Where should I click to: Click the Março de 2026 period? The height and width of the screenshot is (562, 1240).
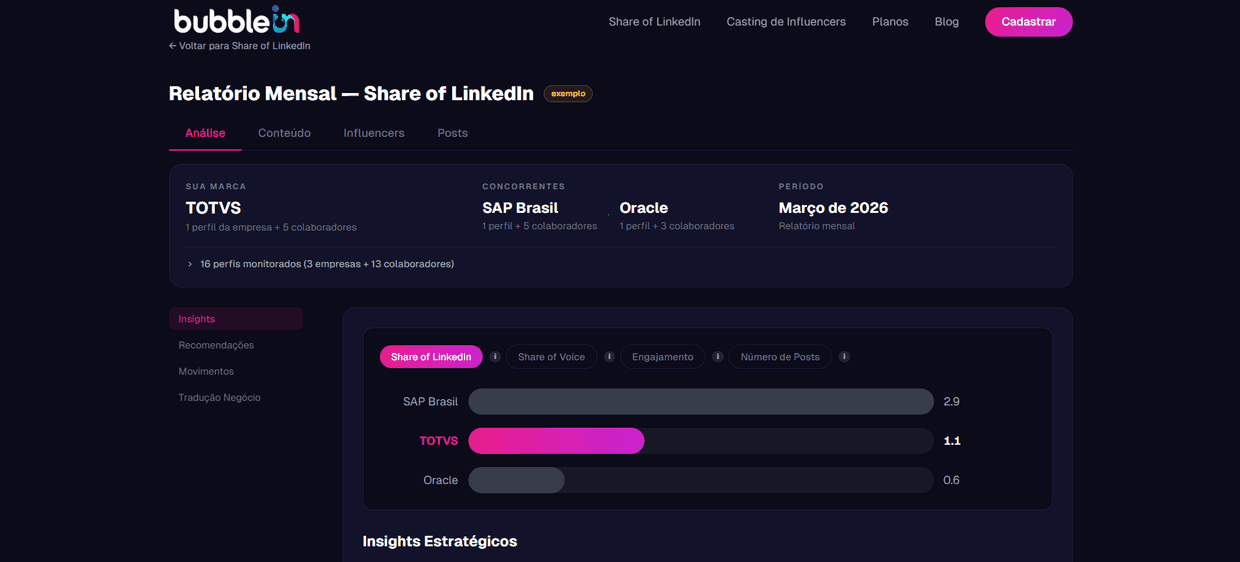tap(833, 208)
